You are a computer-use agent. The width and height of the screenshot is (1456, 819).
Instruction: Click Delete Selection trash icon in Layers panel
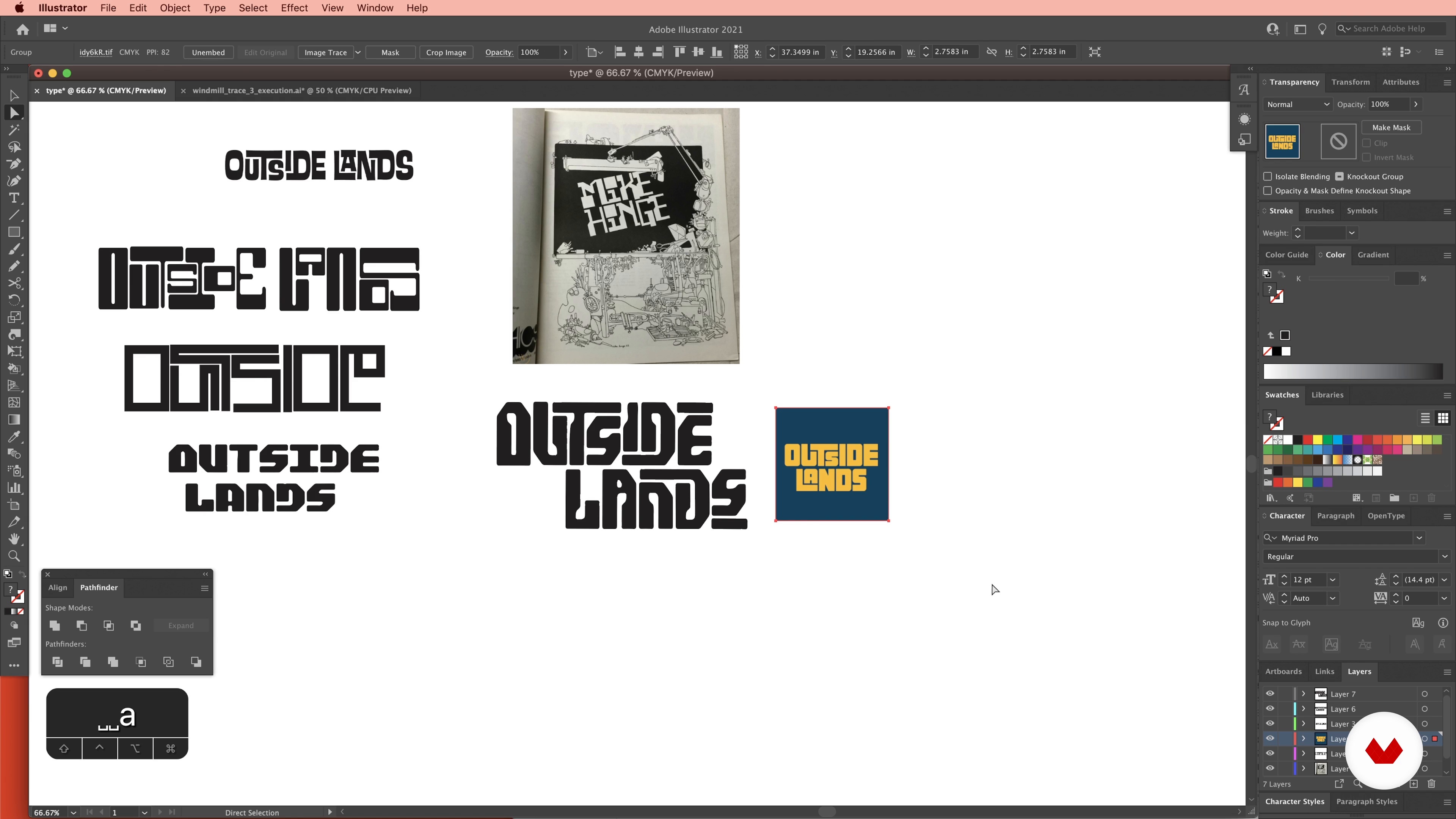1432,784
